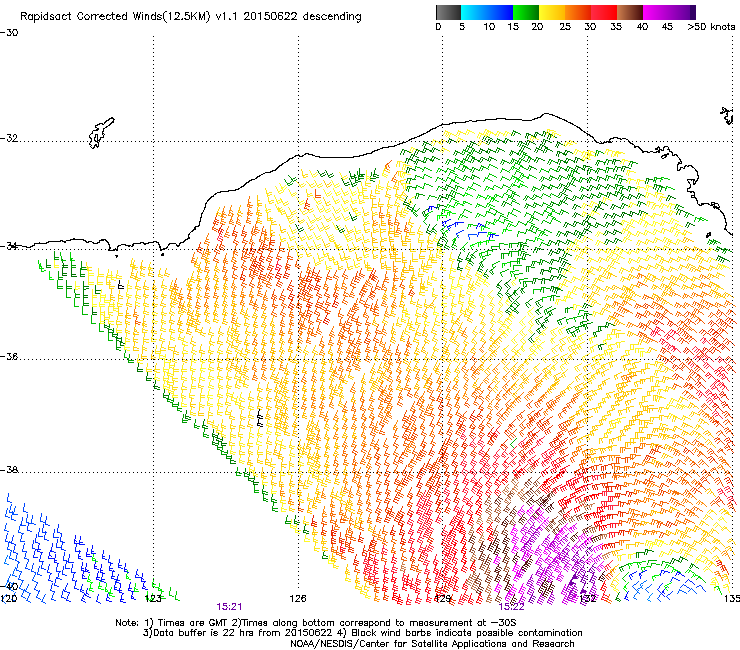Select the orange 25-30 knots legend color
740x650 pixels.
click(x=578, y=12)
